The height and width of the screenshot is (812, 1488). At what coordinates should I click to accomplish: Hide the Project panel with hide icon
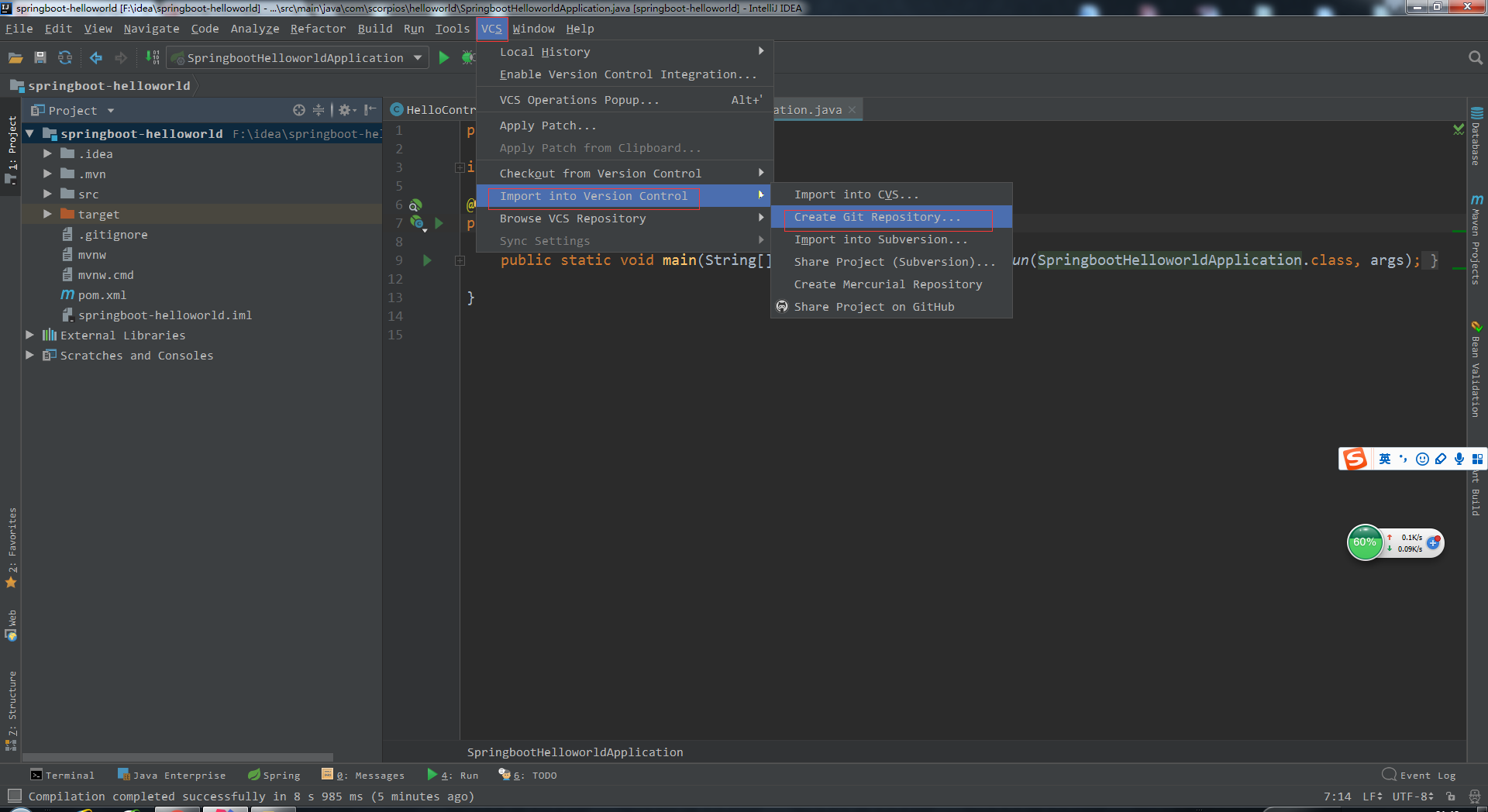[370, 110]
